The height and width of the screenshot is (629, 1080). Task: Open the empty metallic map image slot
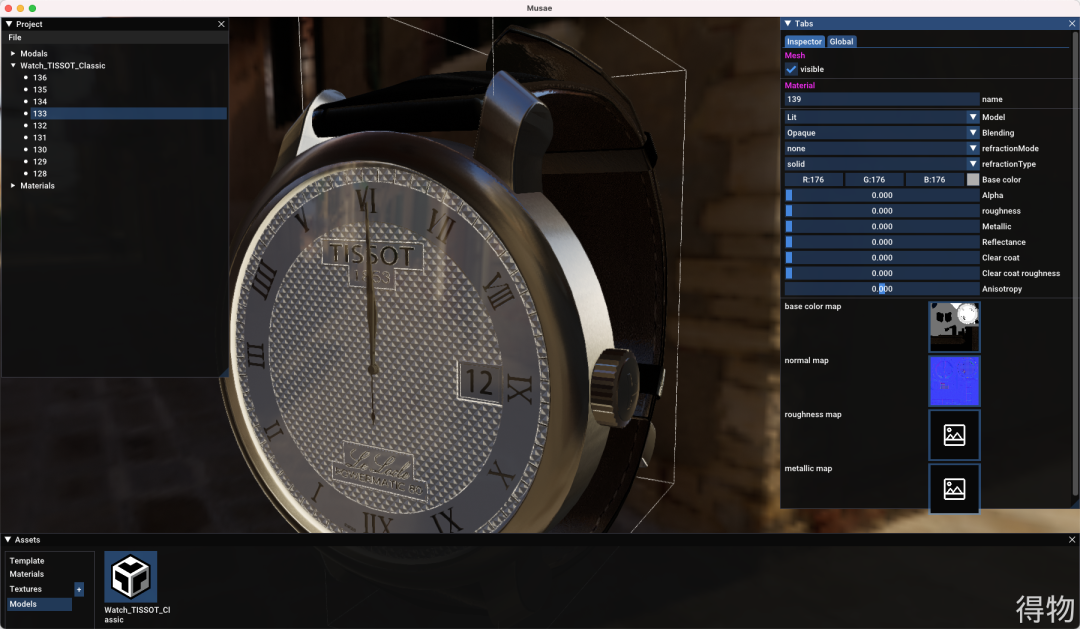pos(954,489)
